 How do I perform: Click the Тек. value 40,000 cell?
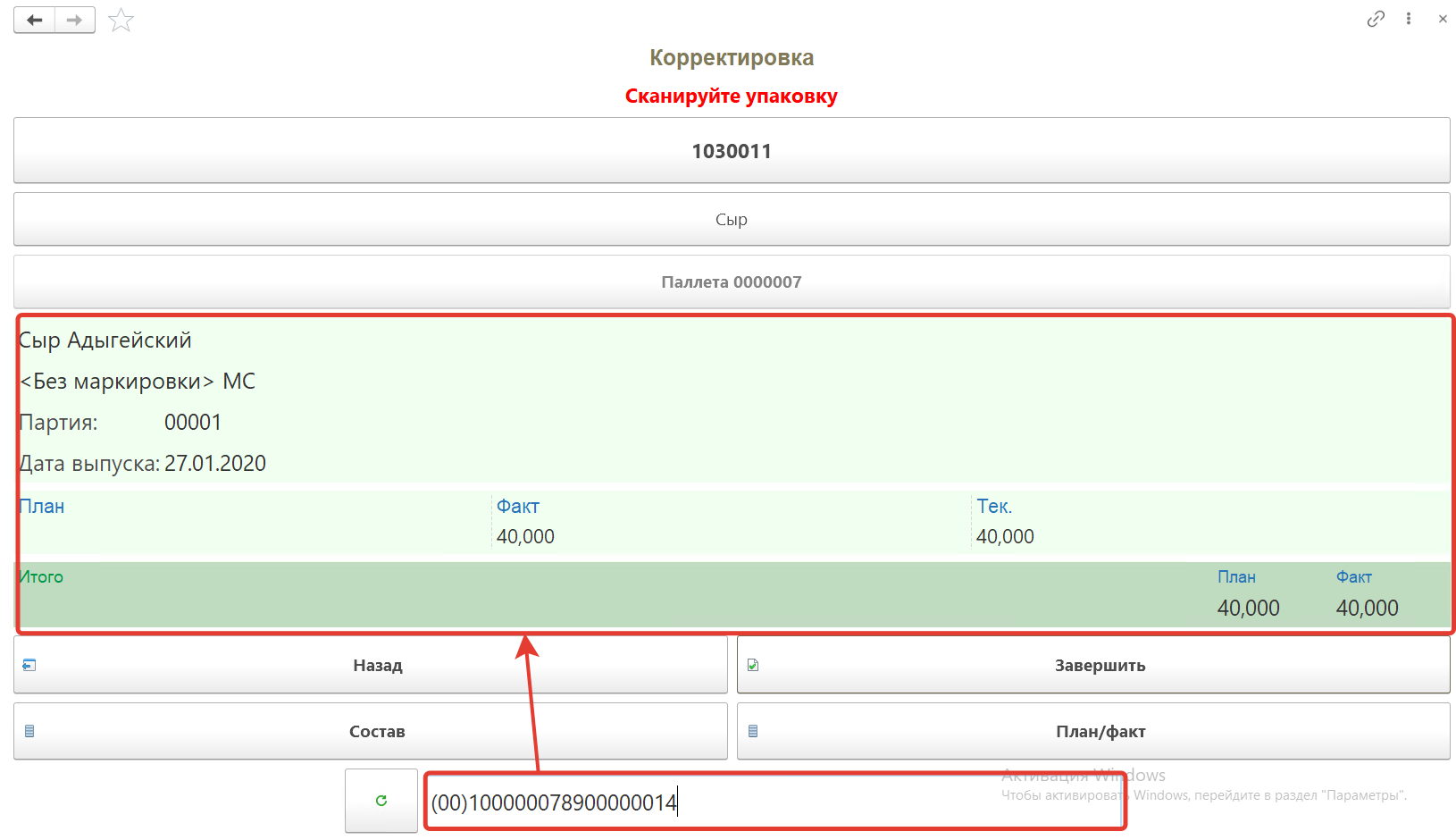(1005, 536)
